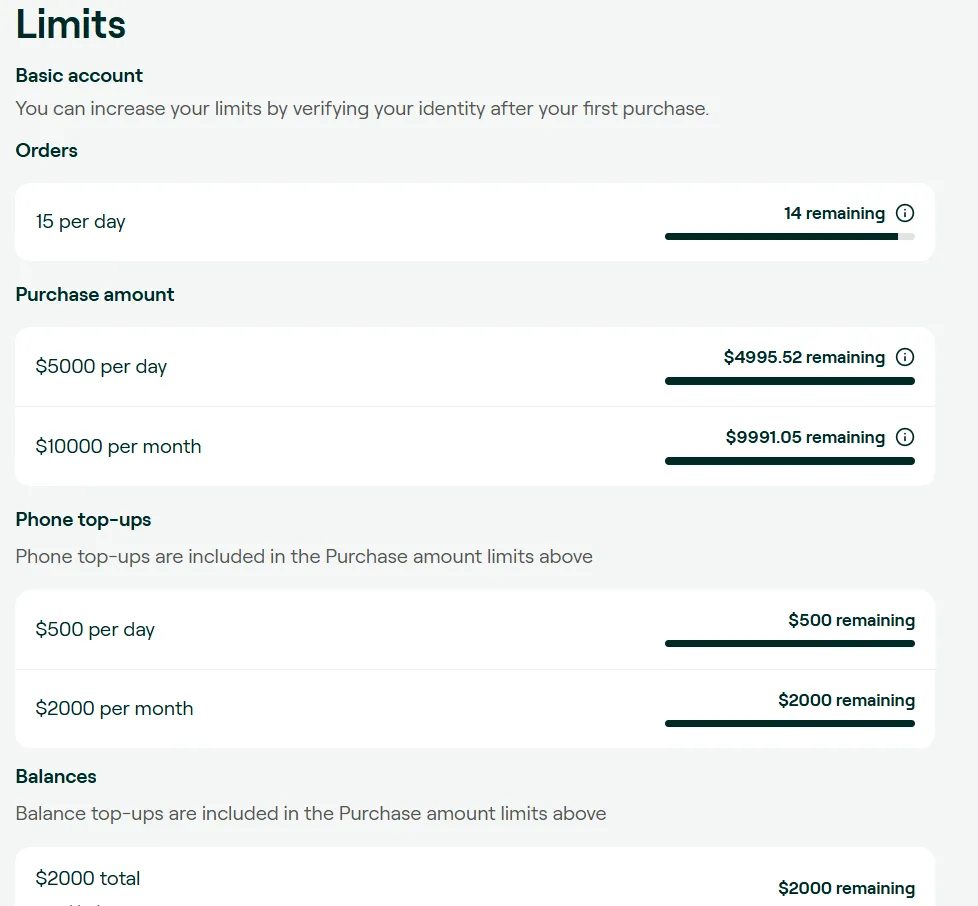978x906 pixels.
Task: Click the Phone top-ups section heading
Action: click(x=83, y=519)
